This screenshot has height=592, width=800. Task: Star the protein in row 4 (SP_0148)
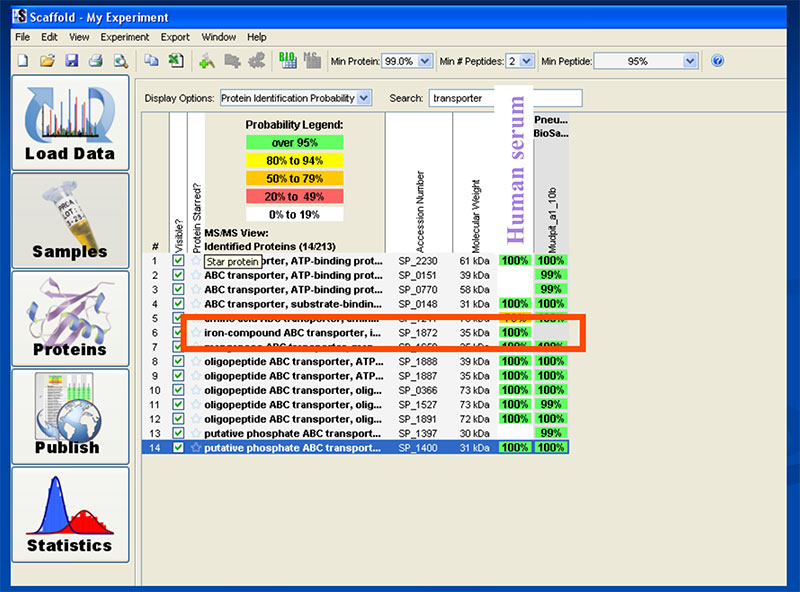coord(196,304)
